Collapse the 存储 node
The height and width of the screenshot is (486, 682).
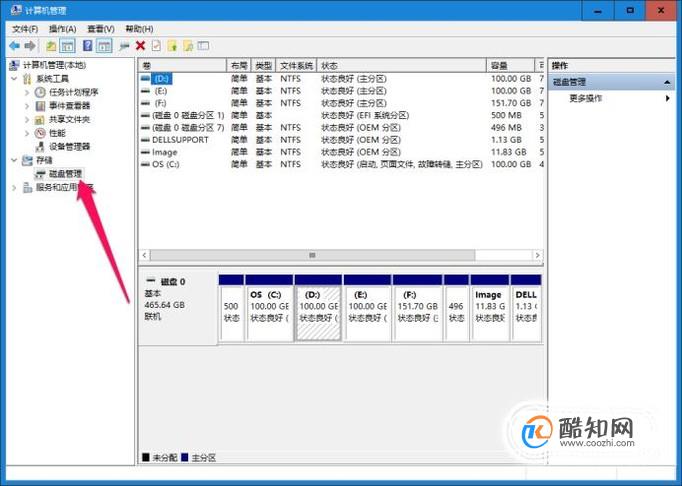[14, 160]
